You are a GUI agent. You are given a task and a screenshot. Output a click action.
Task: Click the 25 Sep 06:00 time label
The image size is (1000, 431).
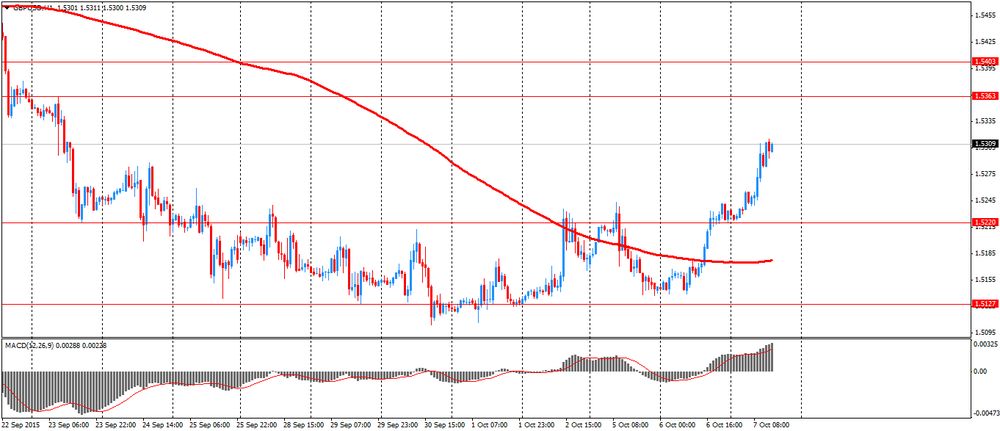click(x=210, y=423)
